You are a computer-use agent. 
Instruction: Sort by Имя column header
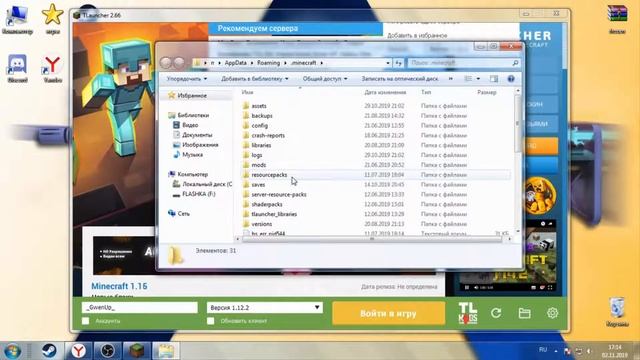(248, 93)
